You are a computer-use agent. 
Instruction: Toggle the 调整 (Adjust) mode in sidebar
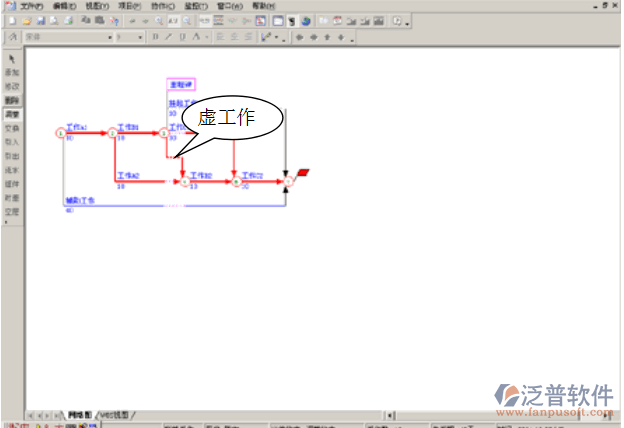coord(11,115)
